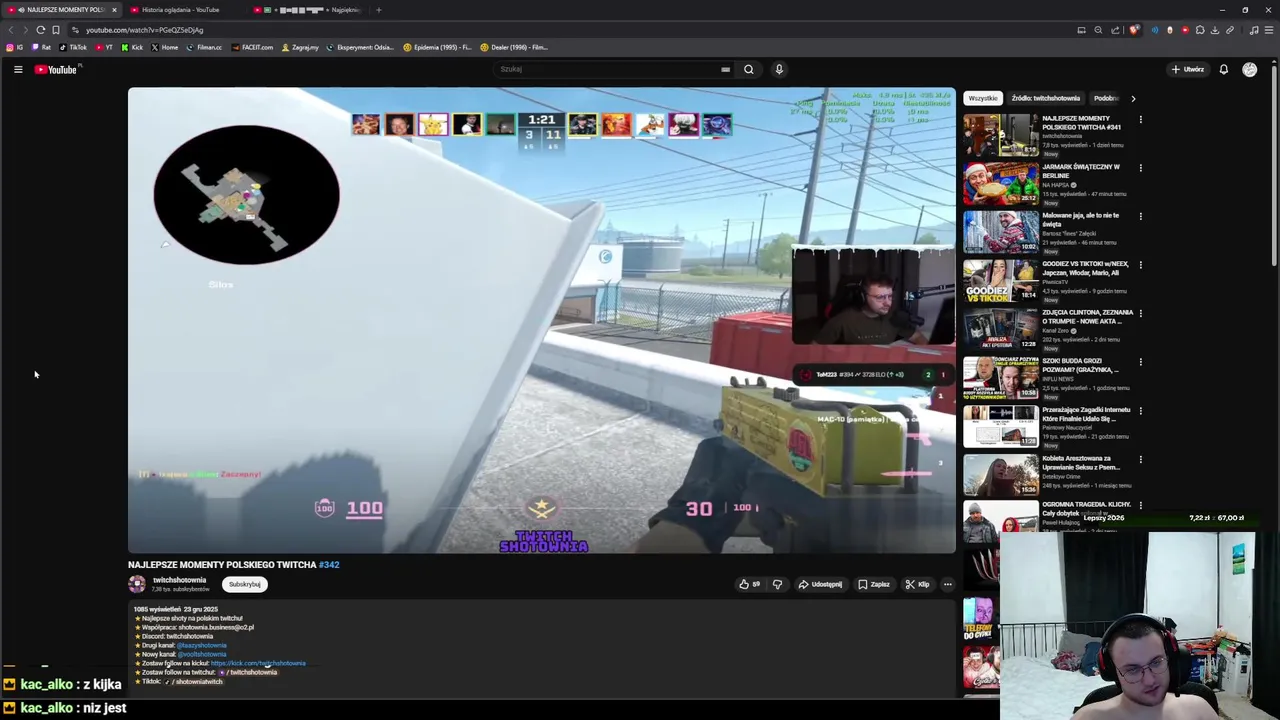Screen dimensions: 1280x720
Task: Open the Kick bookmark
Action: click(x=132, y=47)
